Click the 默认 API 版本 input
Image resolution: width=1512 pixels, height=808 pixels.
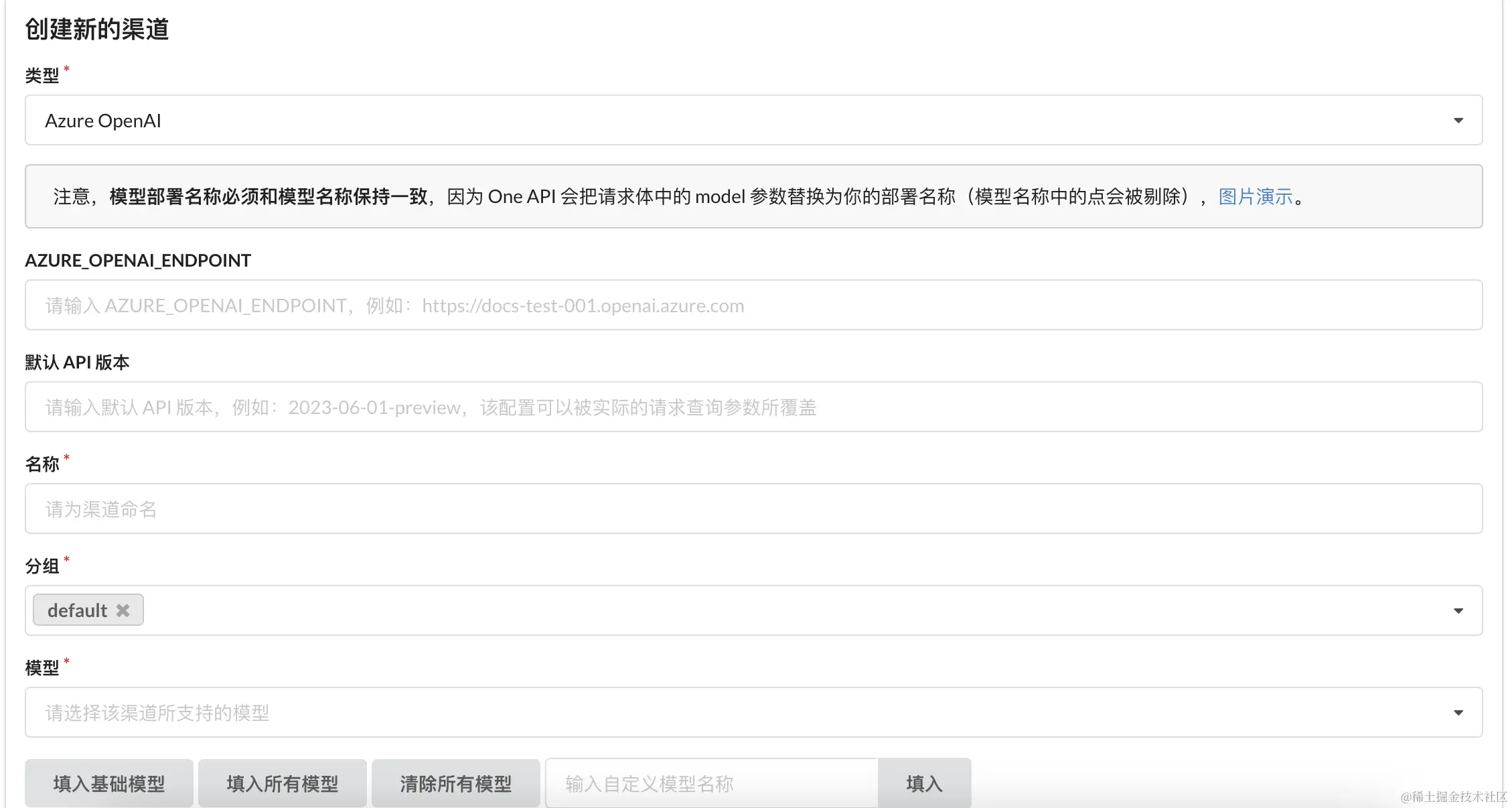753,407
